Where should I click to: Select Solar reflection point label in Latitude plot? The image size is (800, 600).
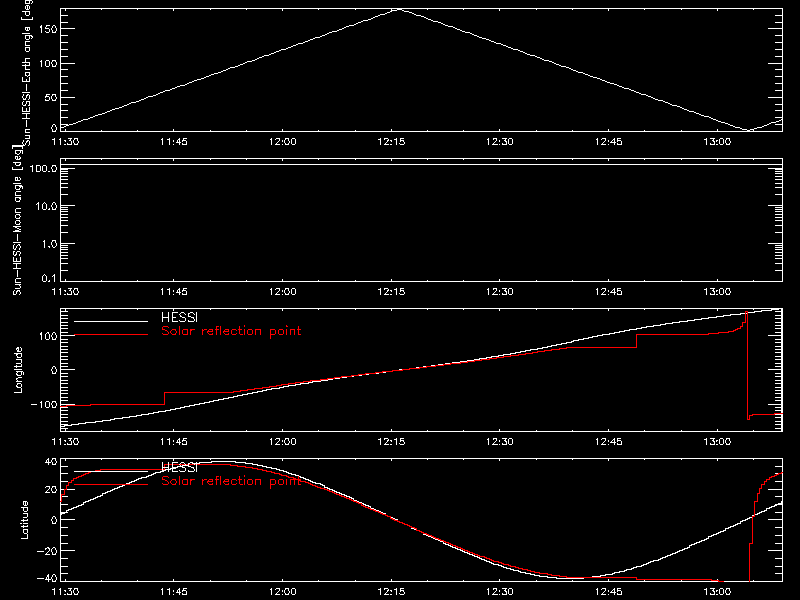(231, 481)
